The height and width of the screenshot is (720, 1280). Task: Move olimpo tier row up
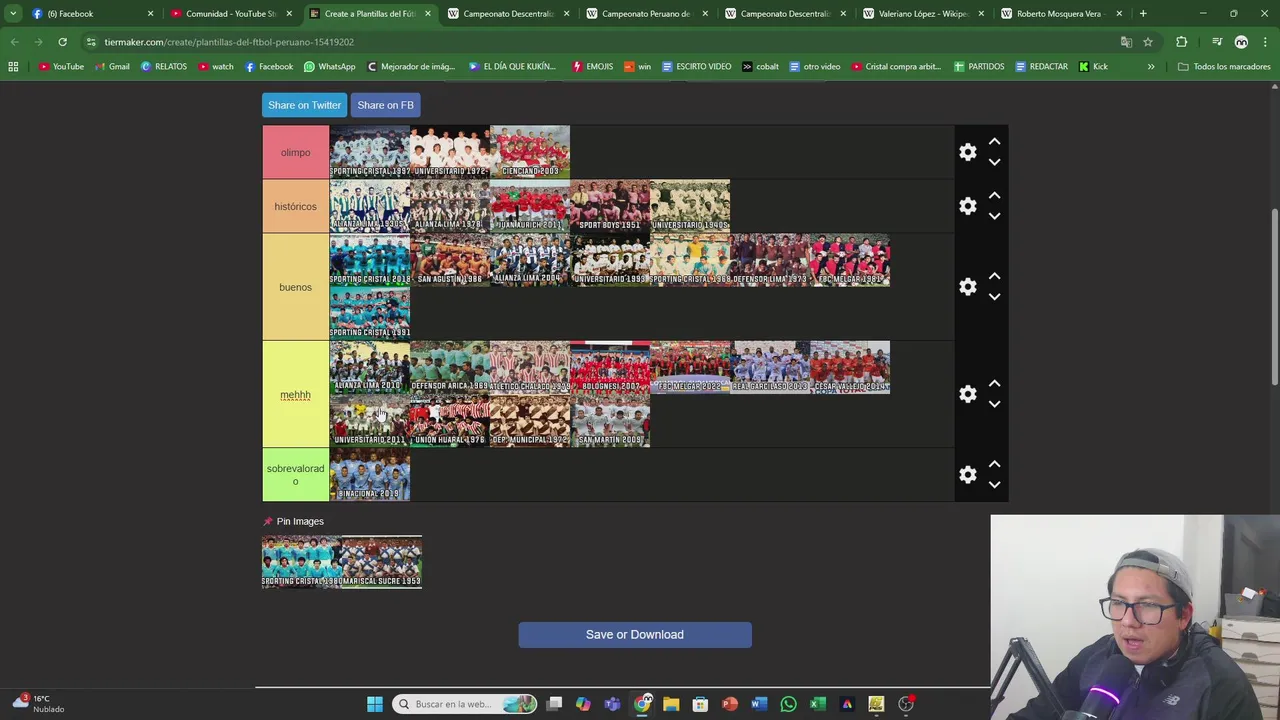tap(994, 142)
